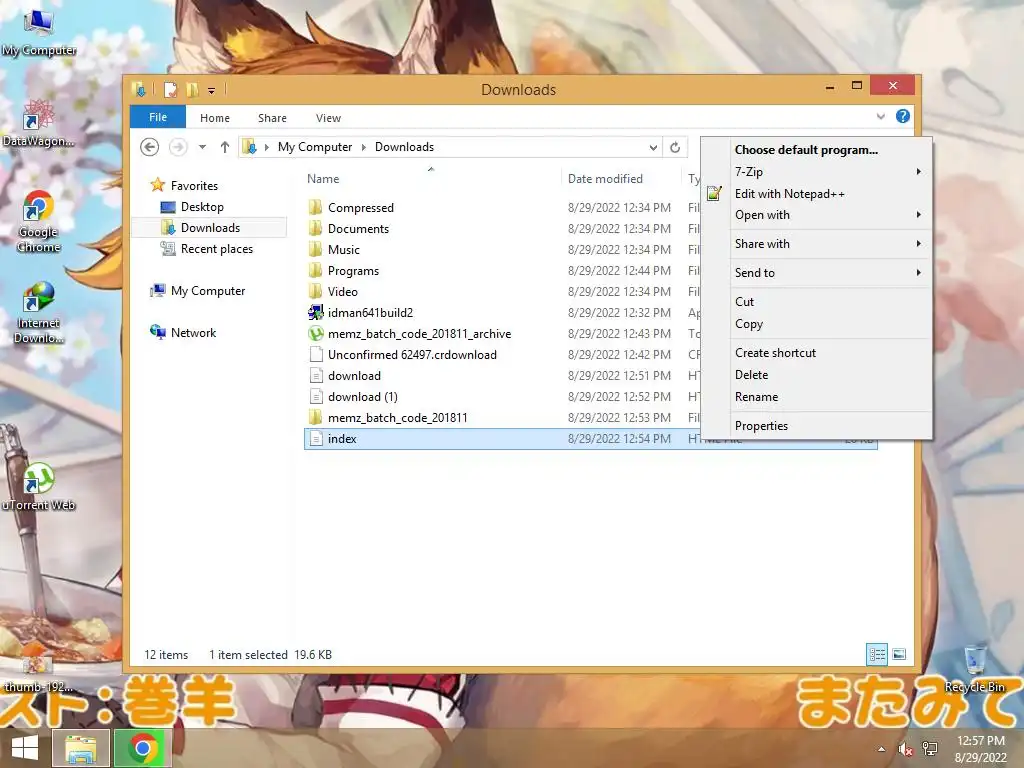The width and height of the screenshot is (1024, 768).
Task: Select the download (1) file
Action: pos(362,396)
